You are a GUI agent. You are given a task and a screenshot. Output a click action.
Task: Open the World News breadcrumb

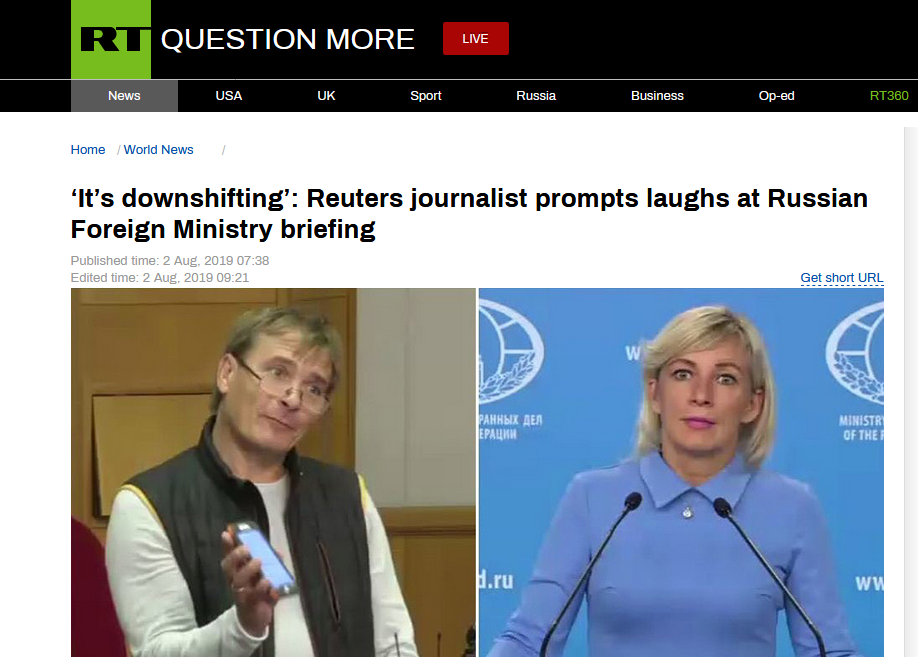coord(158,149)
